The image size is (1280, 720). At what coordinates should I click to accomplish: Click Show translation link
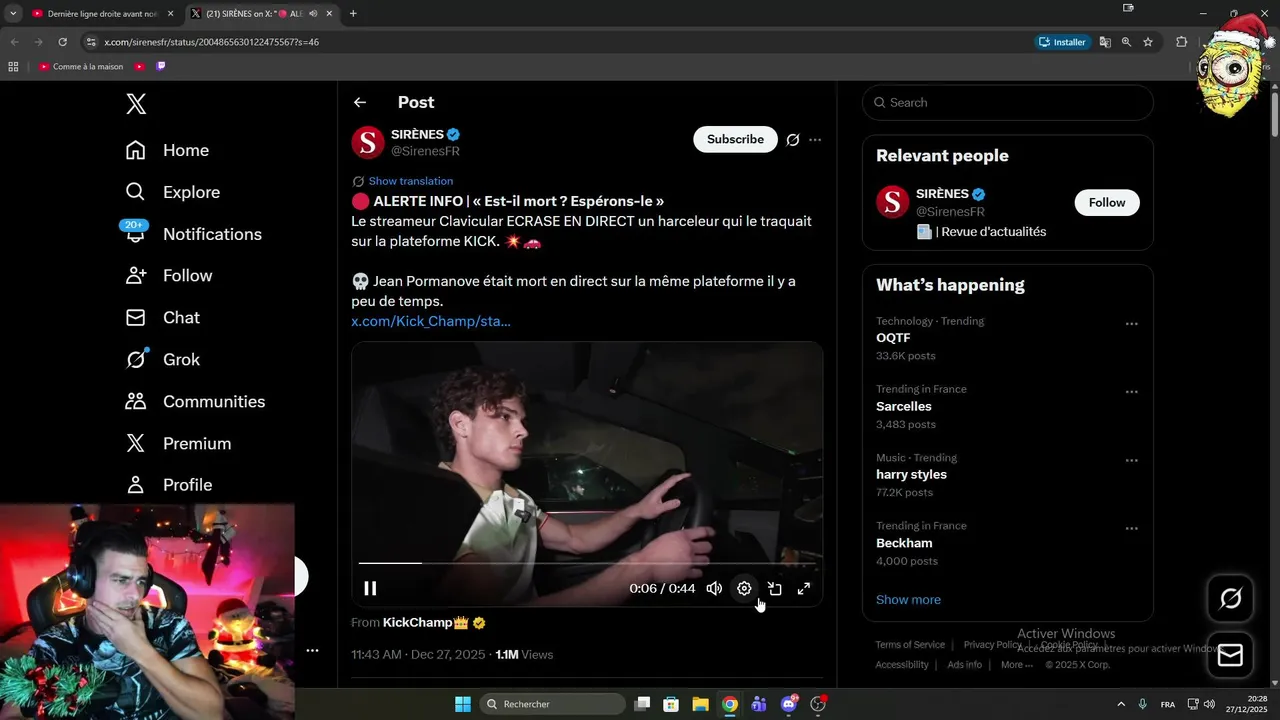[411, 181]
